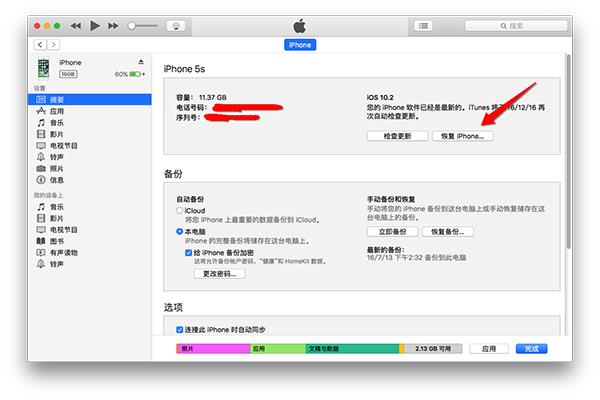
Task: Adjust the volume slider
Action: coord(143,26)
